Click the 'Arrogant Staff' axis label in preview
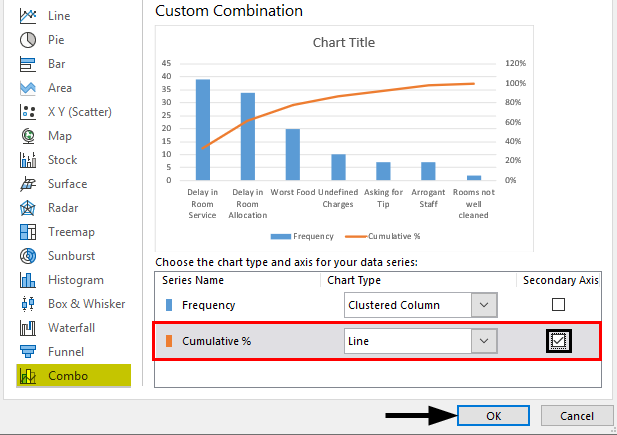 click(x=428, y=198)
